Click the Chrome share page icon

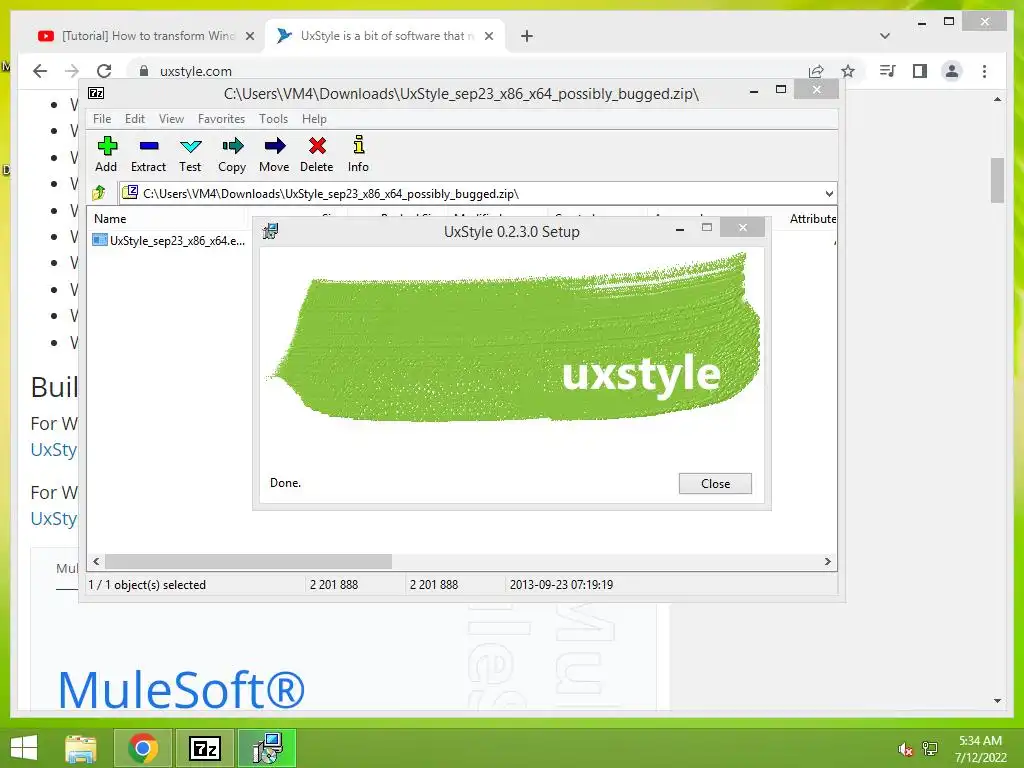(x=816, y=71)
